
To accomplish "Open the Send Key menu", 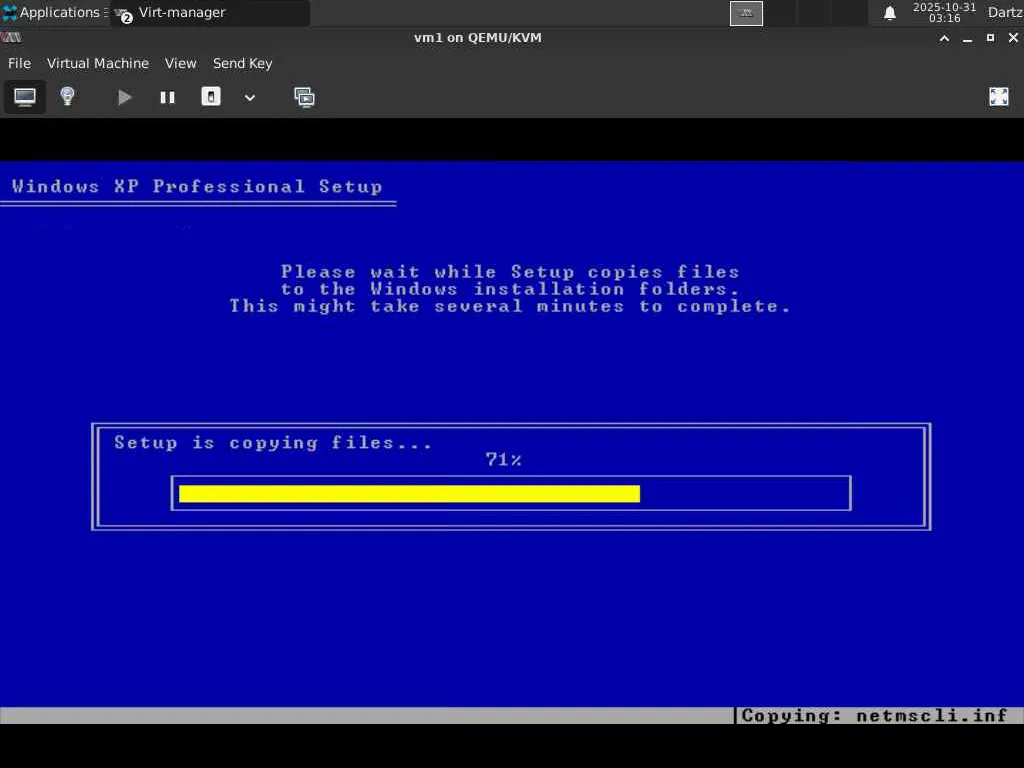I will (242, 63).
